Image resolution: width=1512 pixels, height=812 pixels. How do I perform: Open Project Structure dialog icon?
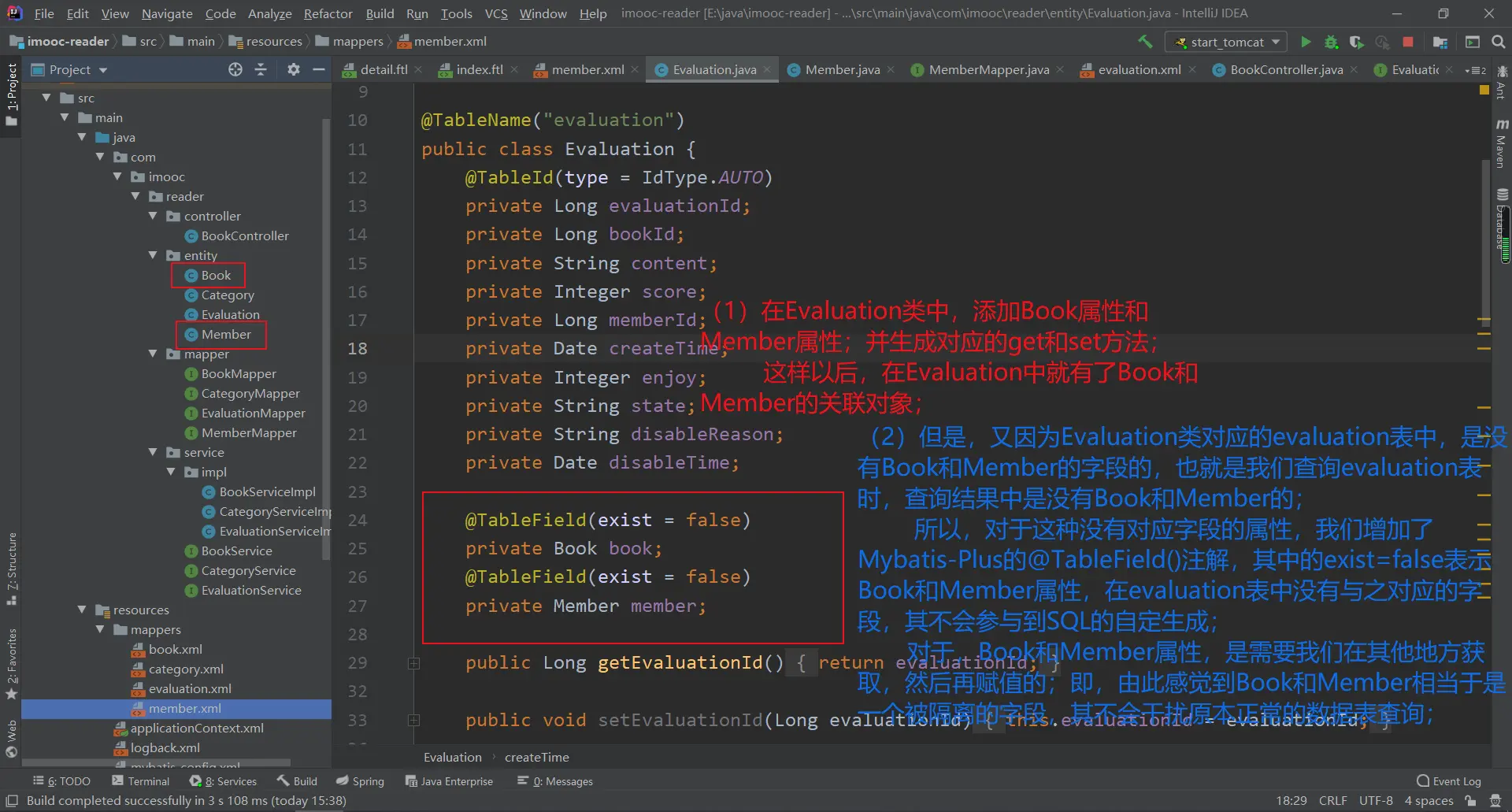[1440, 42]
